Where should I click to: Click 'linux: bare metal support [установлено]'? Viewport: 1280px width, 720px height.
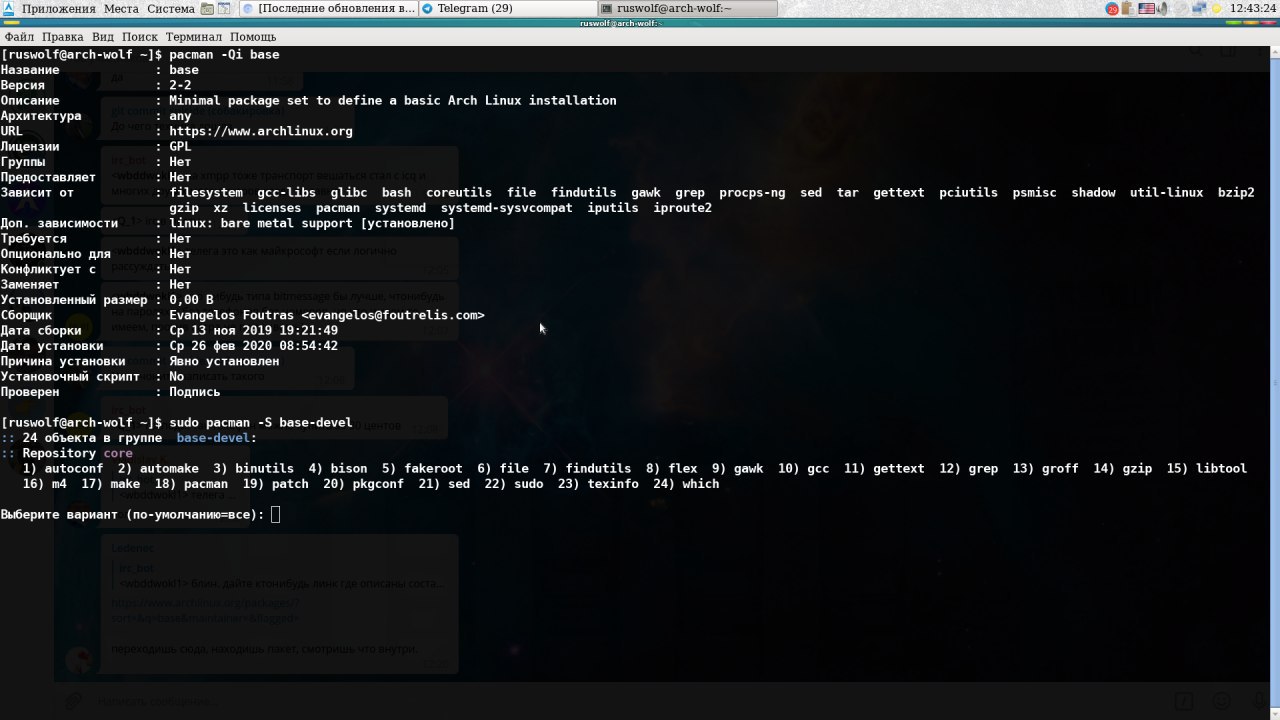312,223
